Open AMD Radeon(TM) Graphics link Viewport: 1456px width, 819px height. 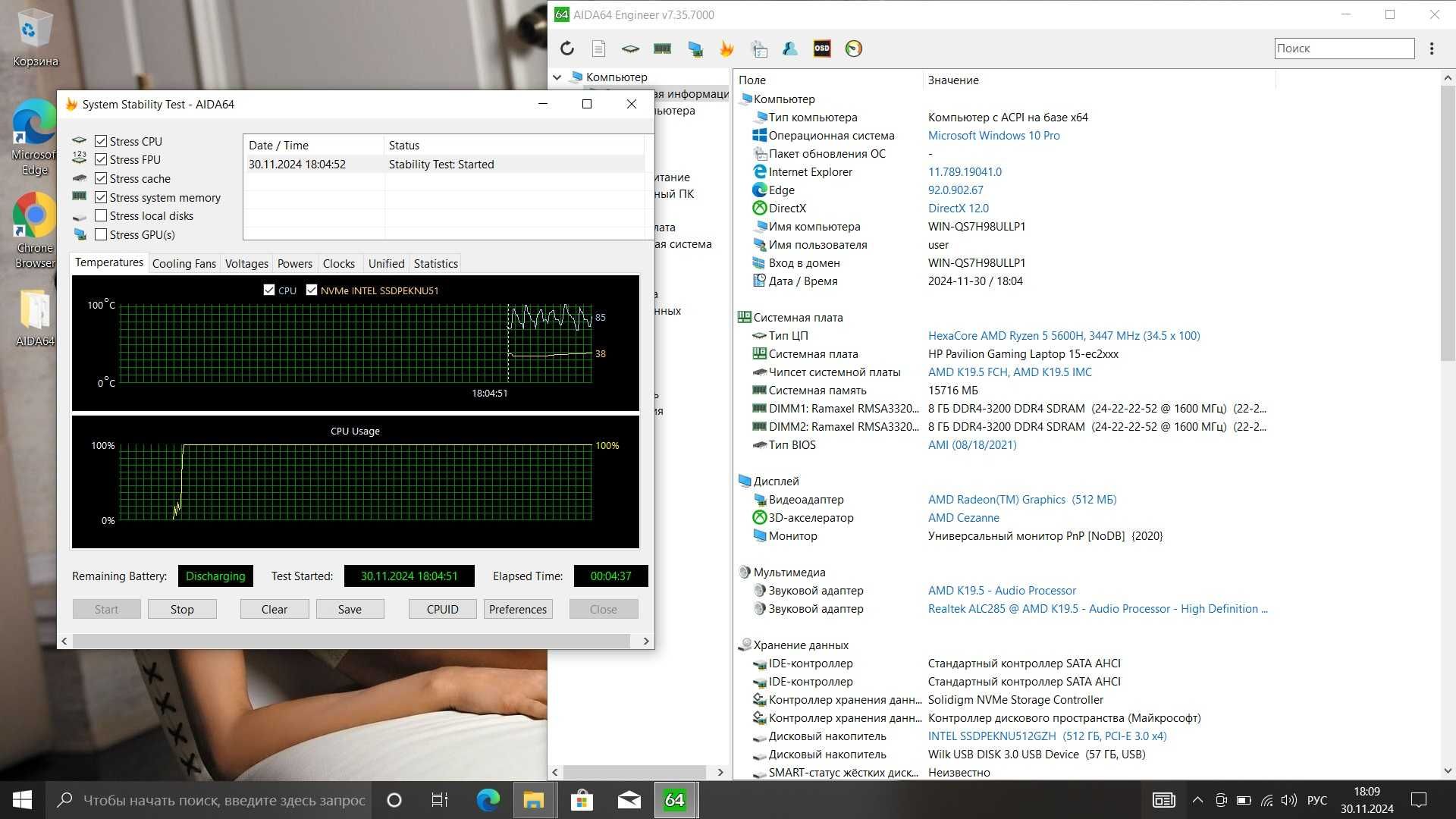click(x=1022, y=500)
